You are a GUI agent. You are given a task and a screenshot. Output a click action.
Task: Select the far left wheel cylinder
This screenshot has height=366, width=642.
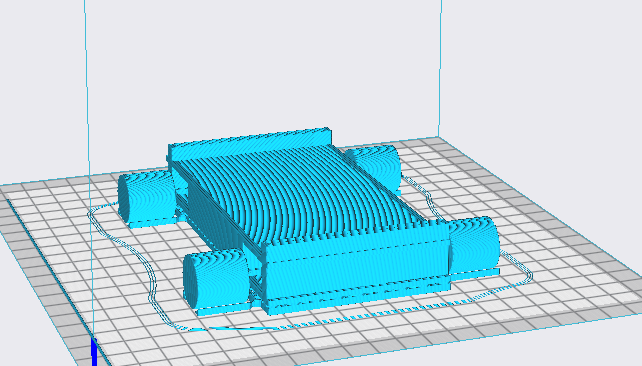click(147, 197)
